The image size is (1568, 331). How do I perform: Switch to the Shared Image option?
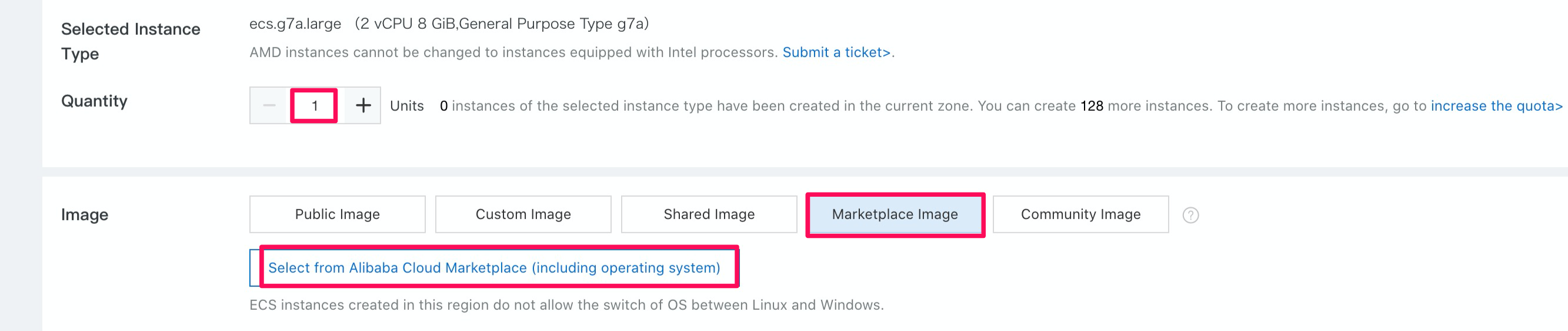(x=709, y=214)
